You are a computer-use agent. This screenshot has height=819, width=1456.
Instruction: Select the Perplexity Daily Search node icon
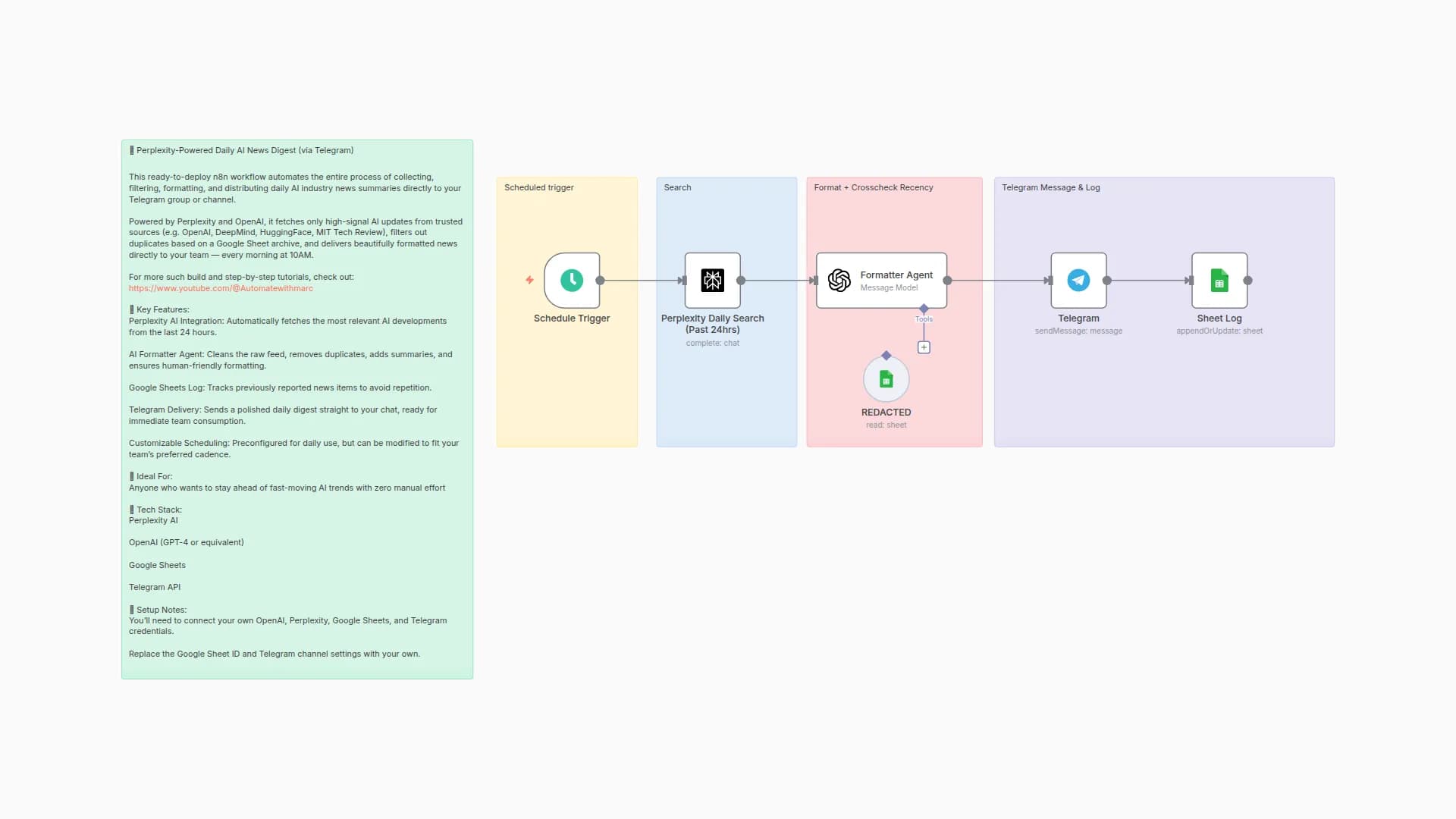[x=712, y=281]
